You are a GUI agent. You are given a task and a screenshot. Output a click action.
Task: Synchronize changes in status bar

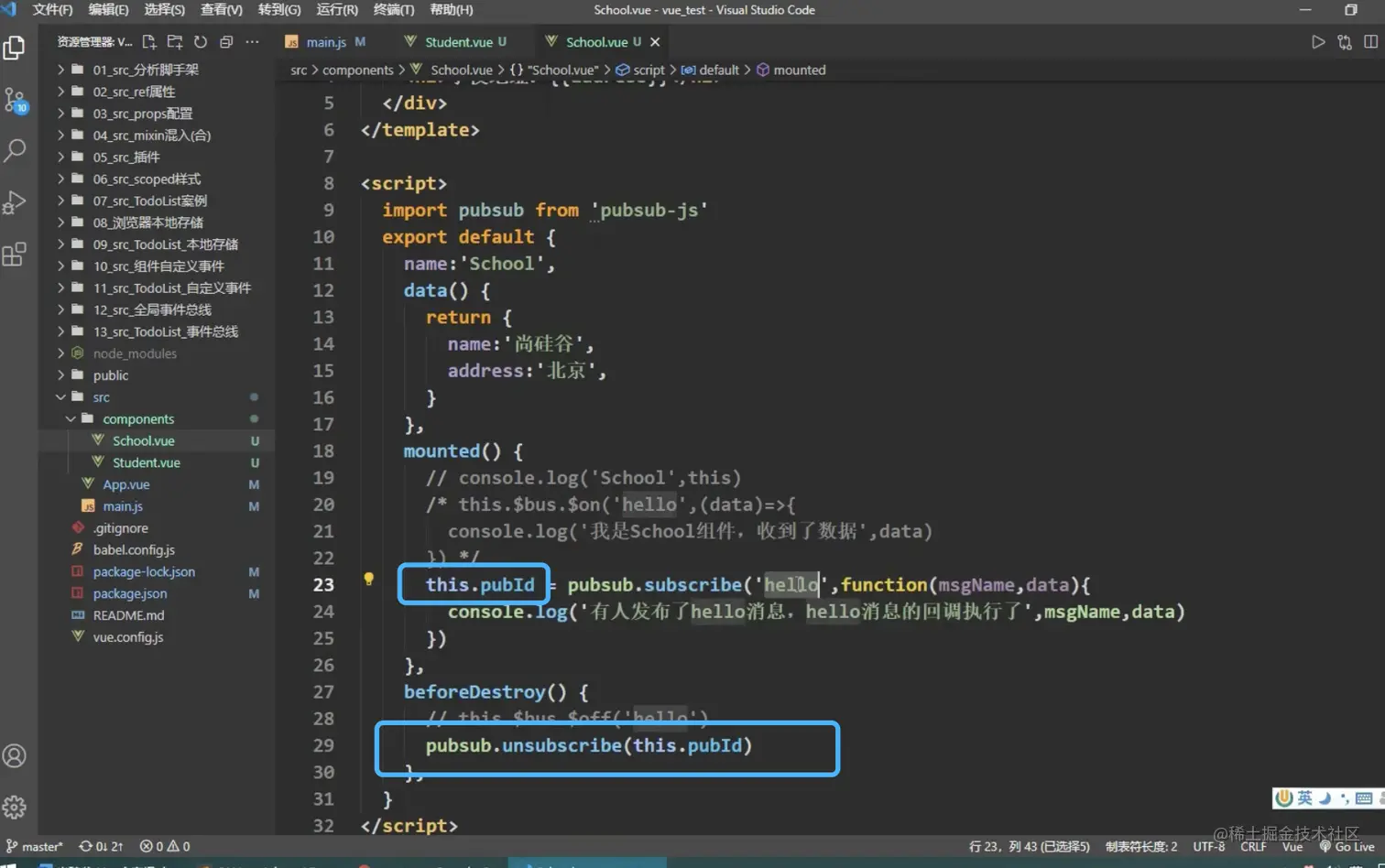coord(101,846)
